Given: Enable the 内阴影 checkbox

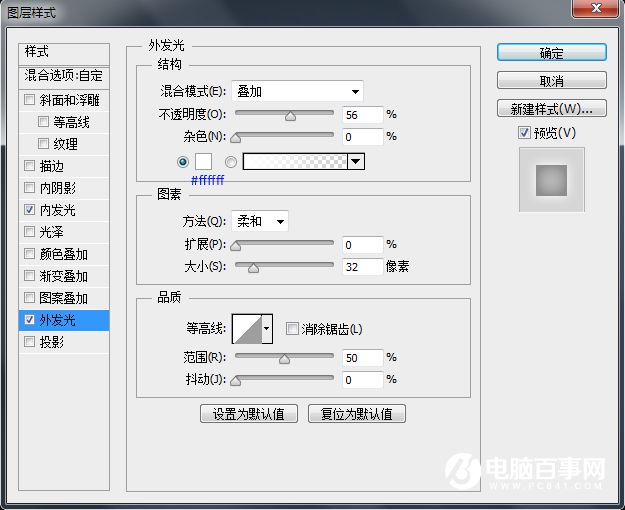Looking at the screenshot, I should pyautogui.click(x=29, y=187).
